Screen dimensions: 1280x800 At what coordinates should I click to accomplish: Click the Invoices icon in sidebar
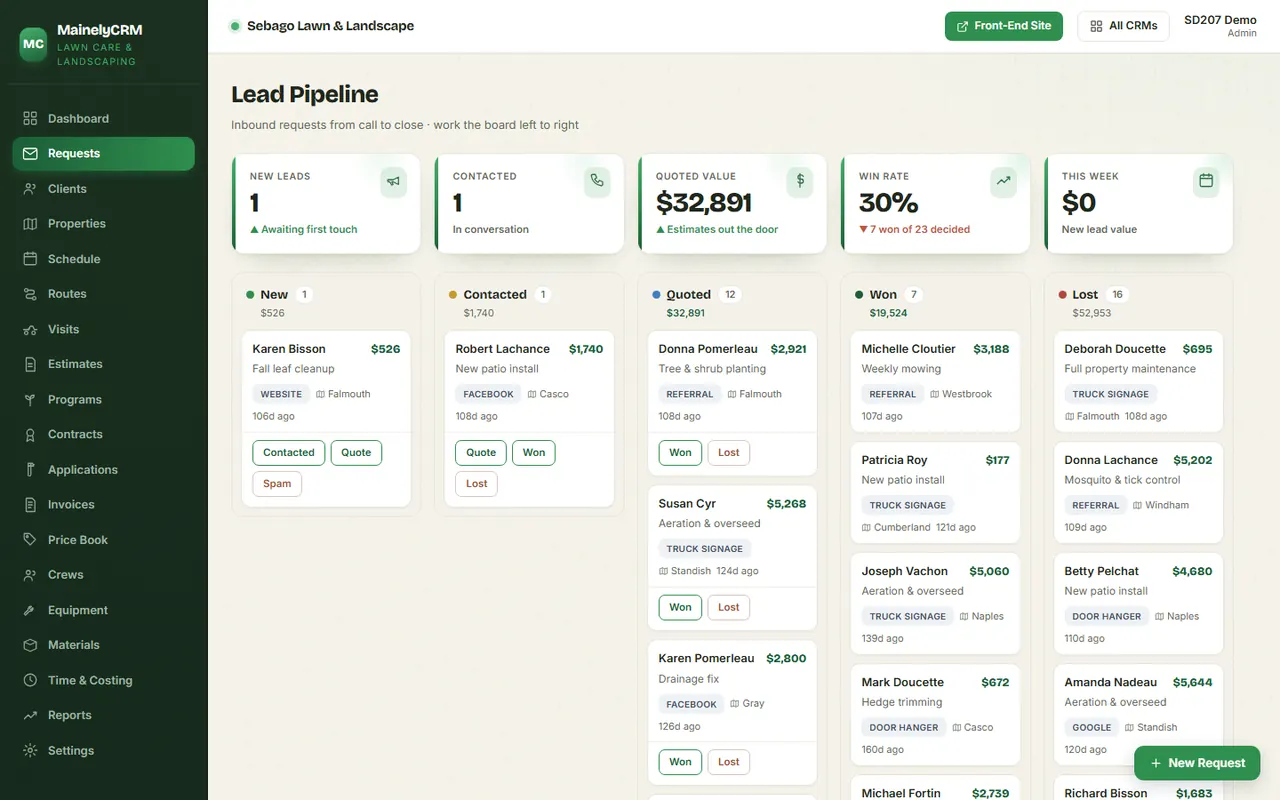point(30,505)
